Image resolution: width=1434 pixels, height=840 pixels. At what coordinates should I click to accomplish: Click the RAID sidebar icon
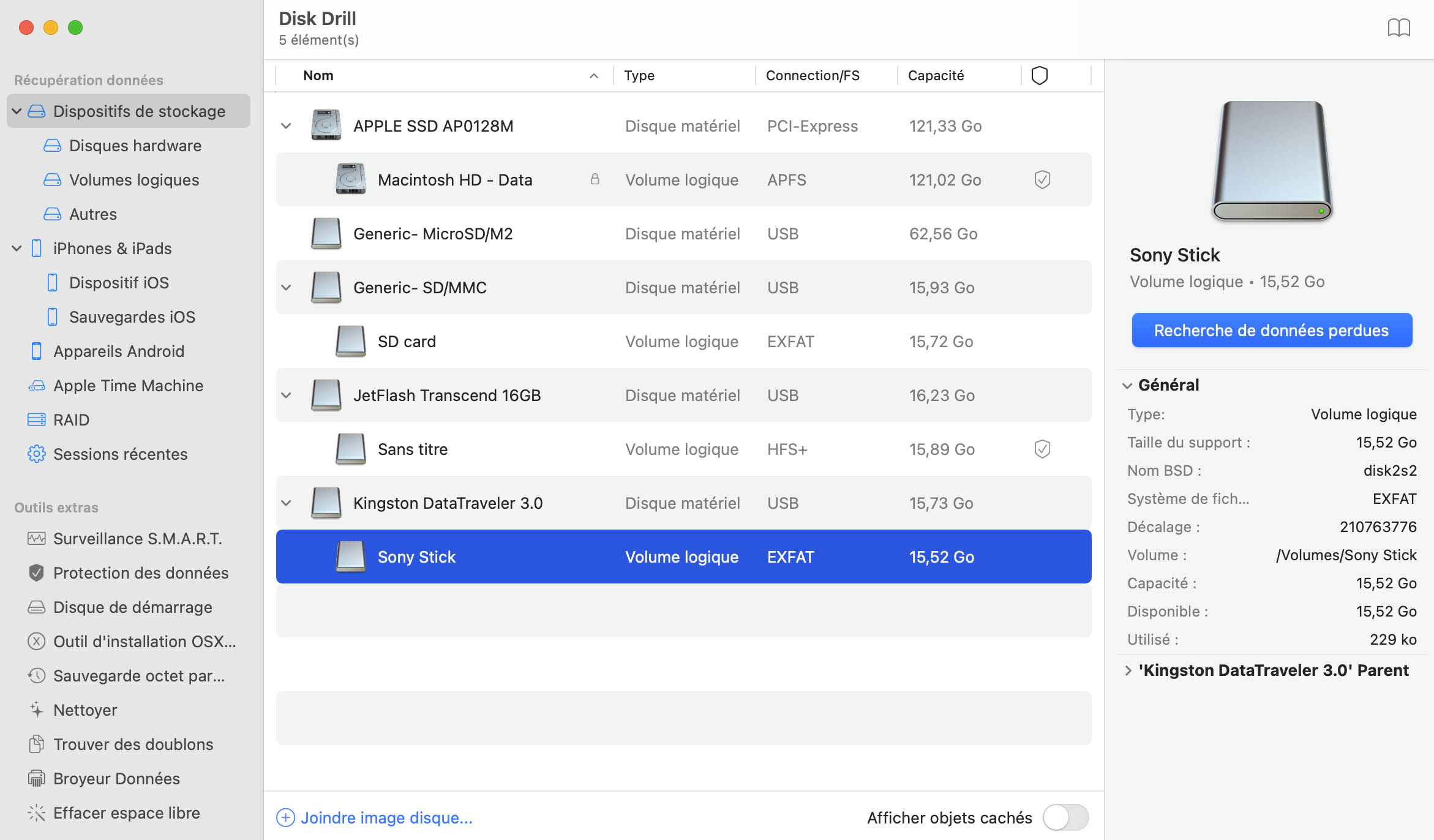point(37,420)
